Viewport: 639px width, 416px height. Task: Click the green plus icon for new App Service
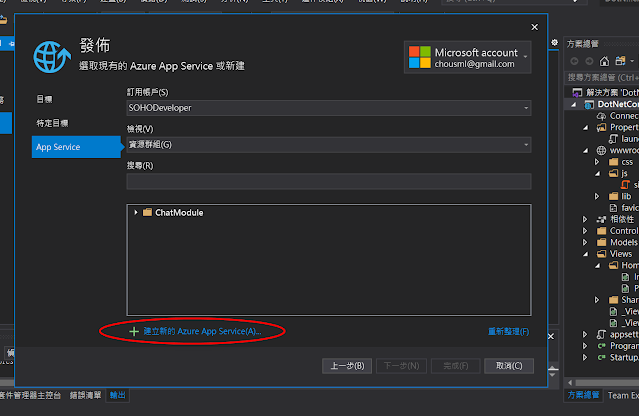click(134, 331)
